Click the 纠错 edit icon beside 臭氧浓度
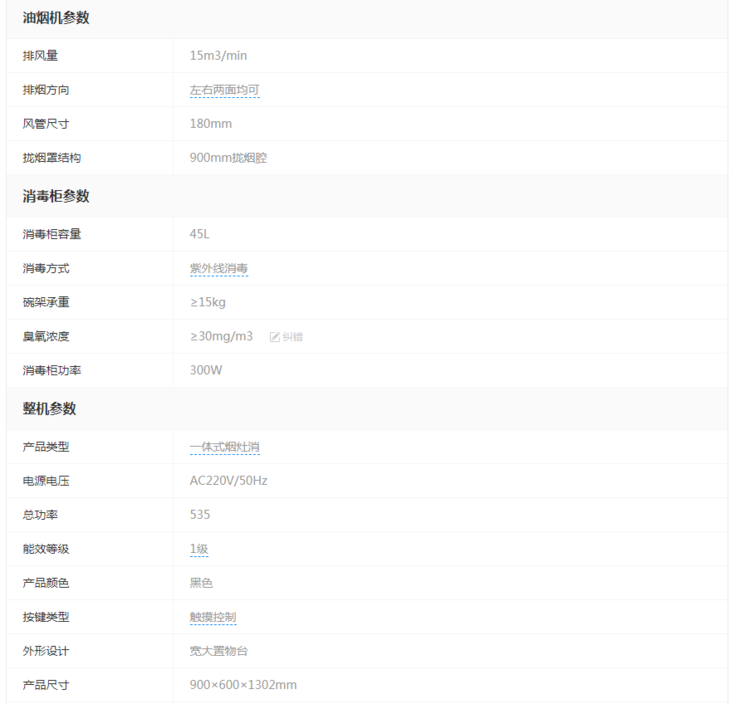Viewport: 730px width, 704px height. (x=286, y=337)
